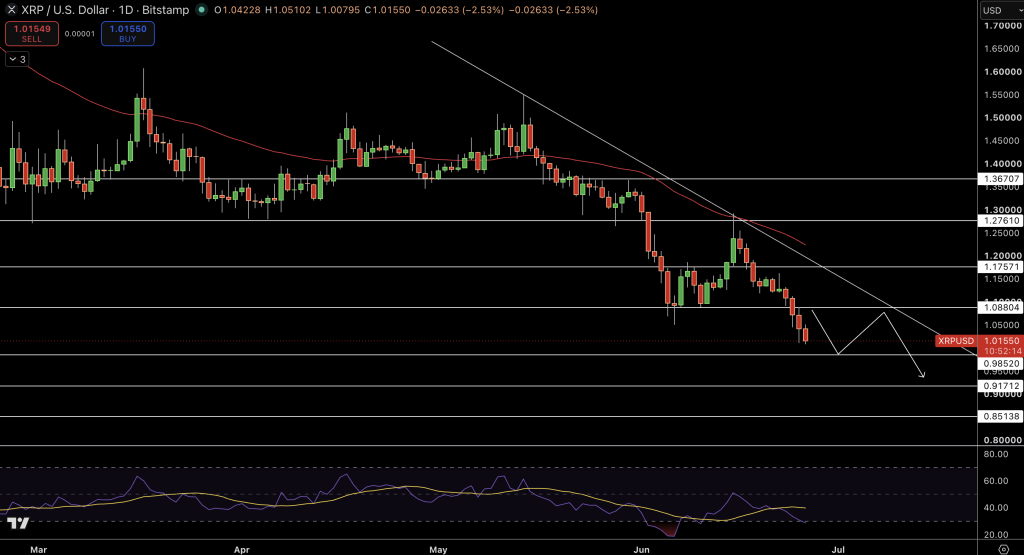Click the XRP / U.S. Dollar symbol title
This screenshot has width=1024, height=555.
tap(105, 10)
